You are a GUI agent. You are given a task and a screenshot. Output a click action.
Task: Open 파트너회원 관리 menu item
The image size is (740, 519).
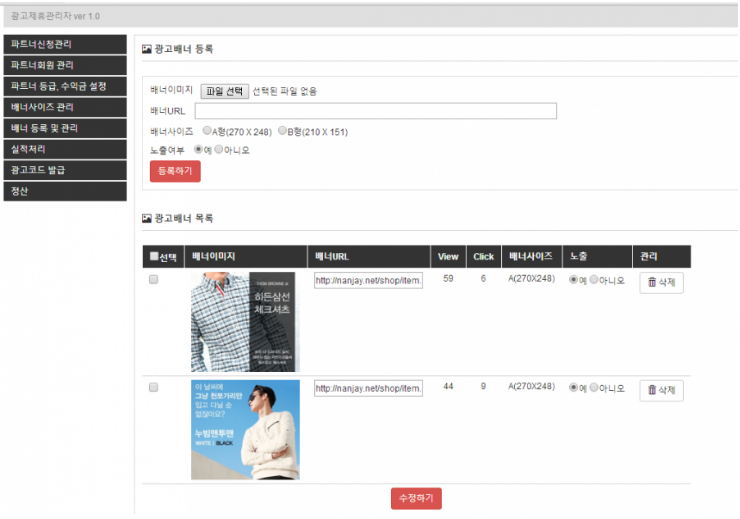[65, 66]
